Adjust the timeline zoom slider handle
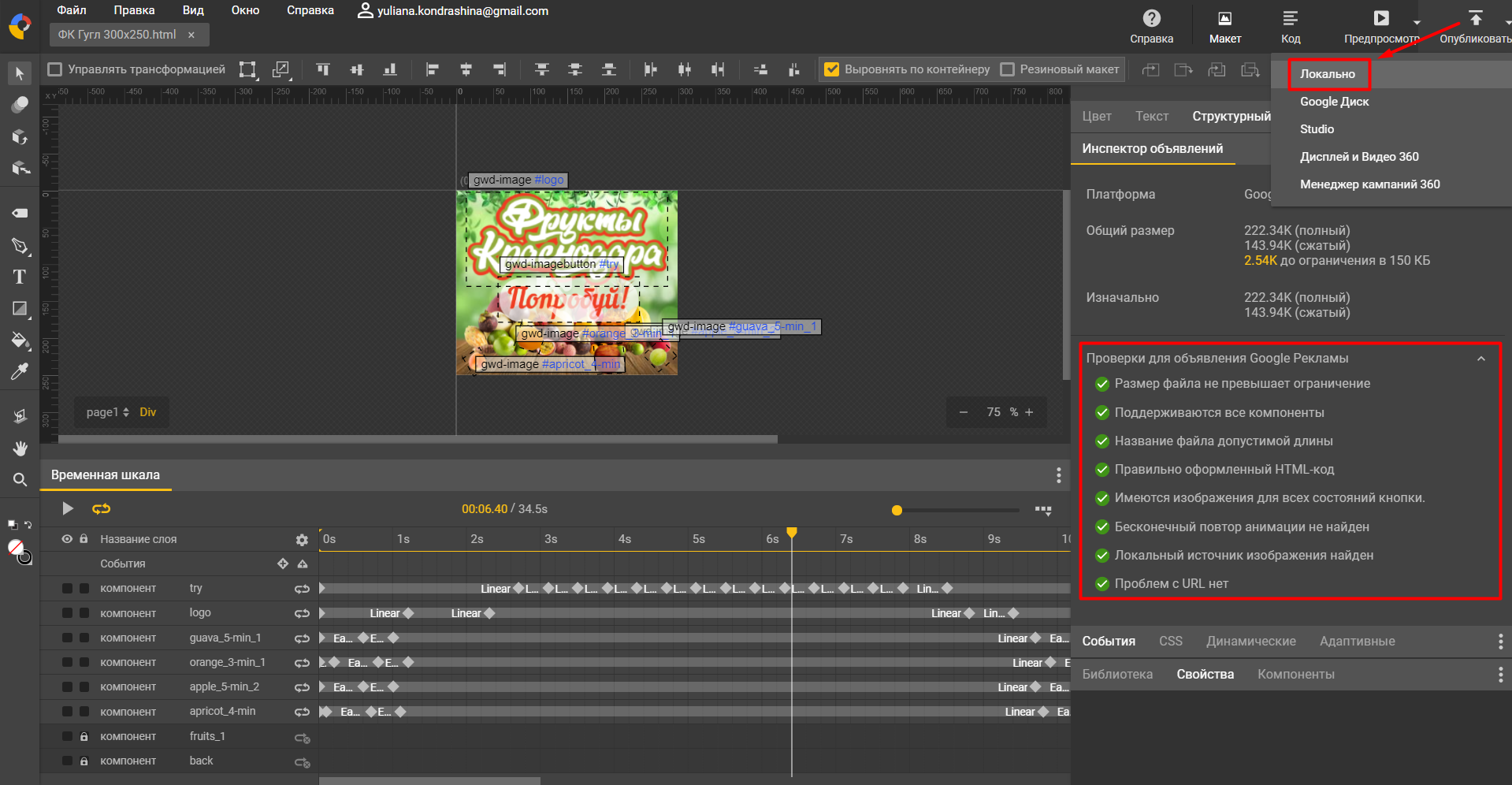Viewport: 1512px width, 785px height. [x=897, y=510]
